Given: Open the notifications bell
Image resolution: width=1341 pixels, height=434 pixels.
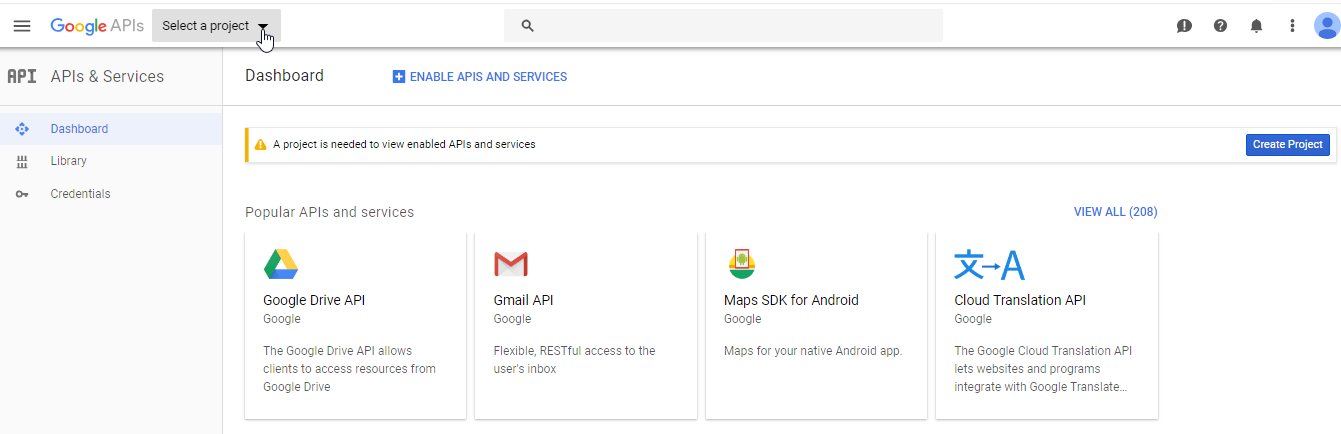Looking at the screenshot, I should pyautogui.click(x=1256, y=26).
